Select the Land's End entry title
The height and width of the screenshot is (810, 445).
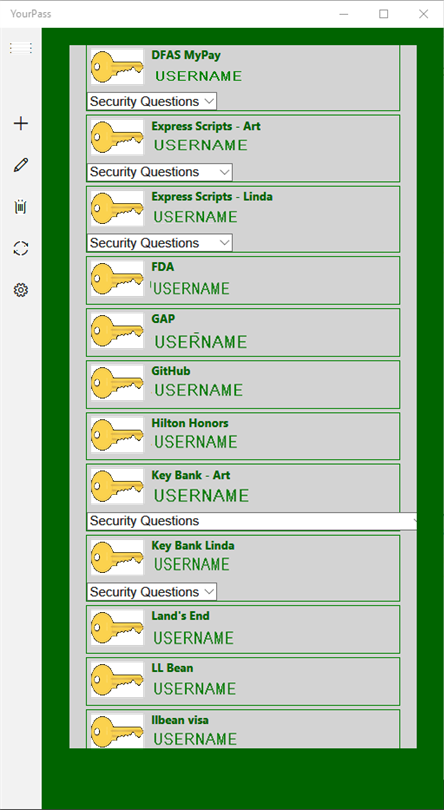coord(180,616)
